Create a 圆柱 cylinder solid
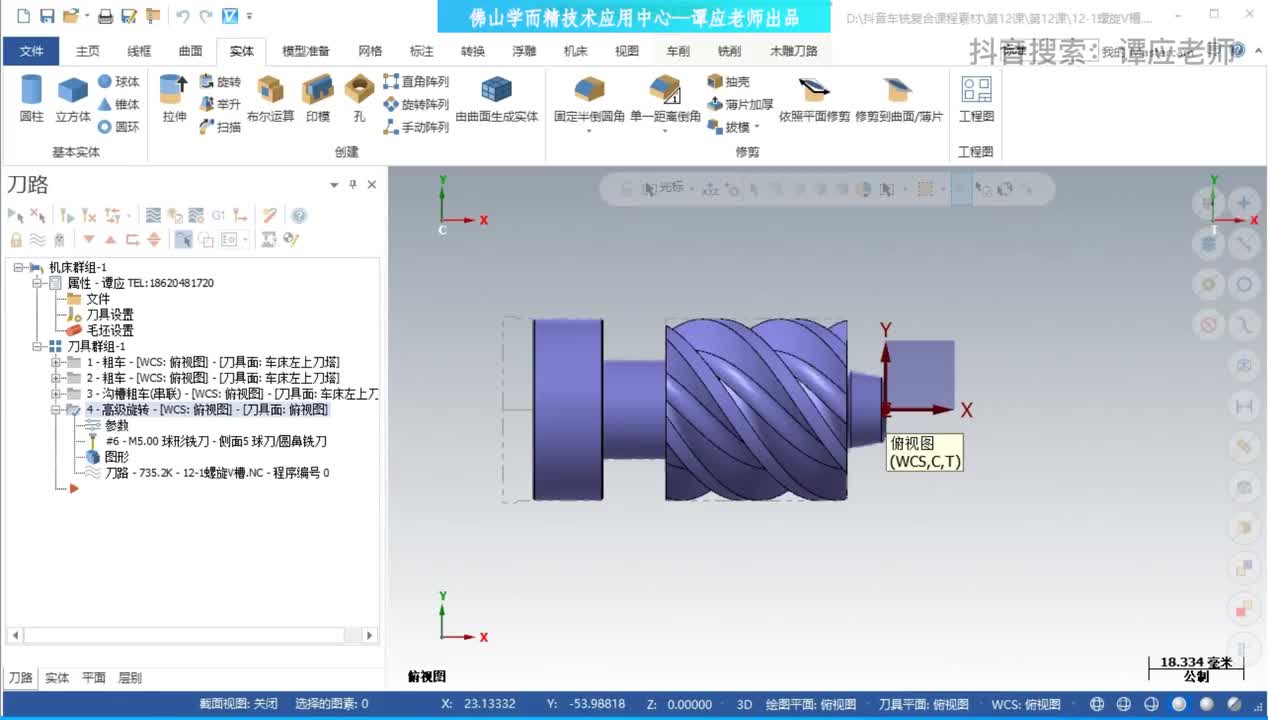Viewport: 1268px width, 720px height. (x=32, y=99)
